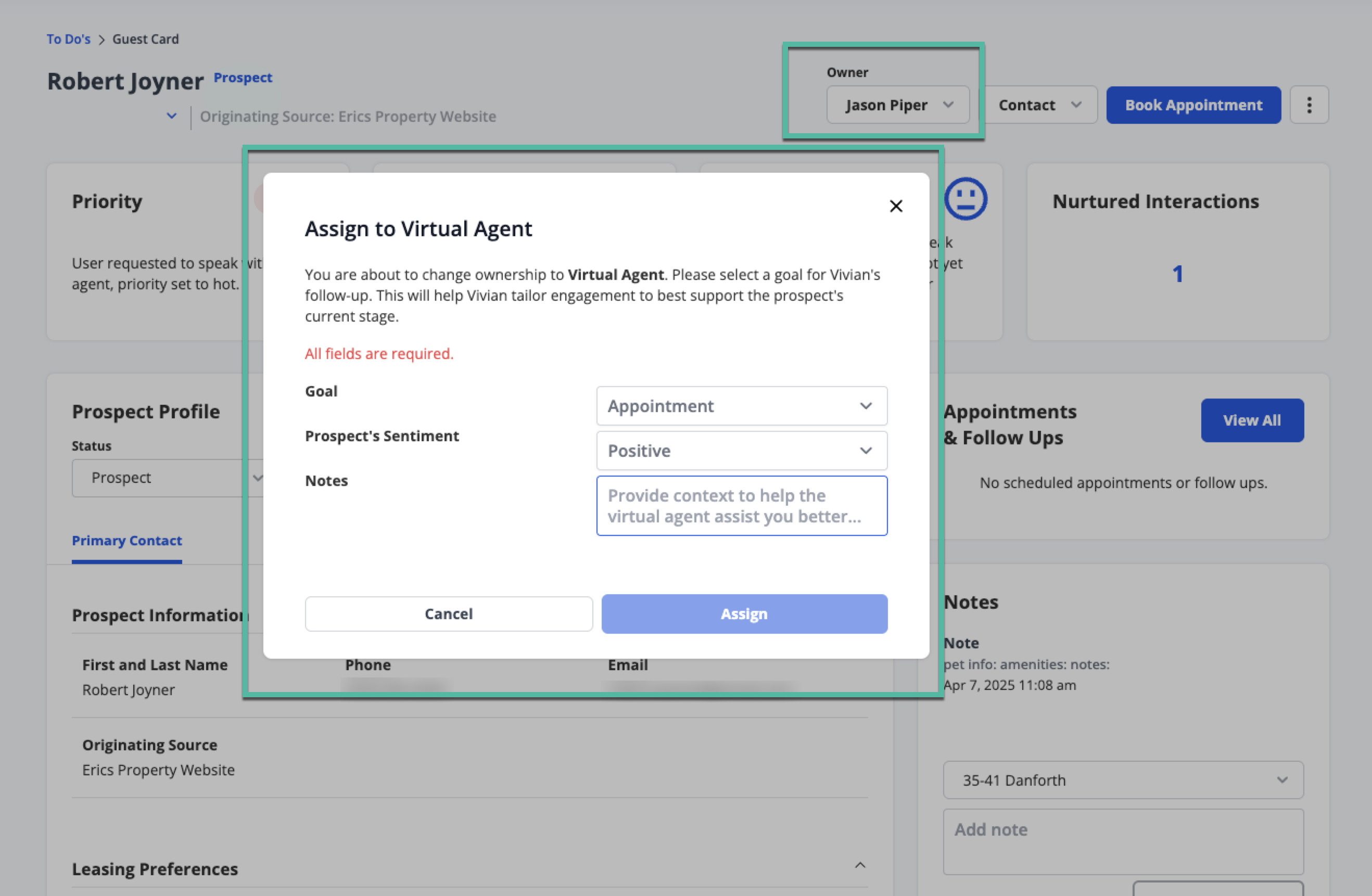
Task: Open the Owner dropdown Jason Piper
Action: (898, 105)
